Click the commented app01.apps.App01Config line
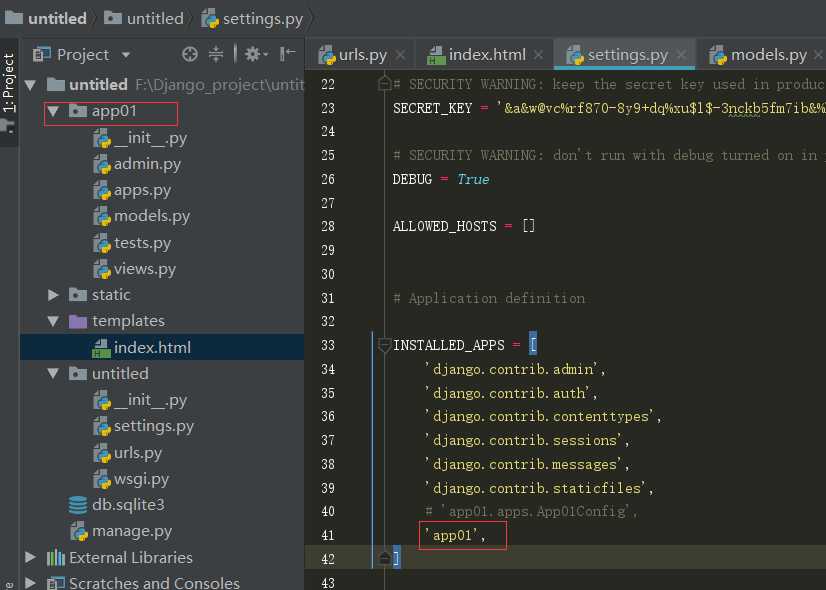 [531, 511]
